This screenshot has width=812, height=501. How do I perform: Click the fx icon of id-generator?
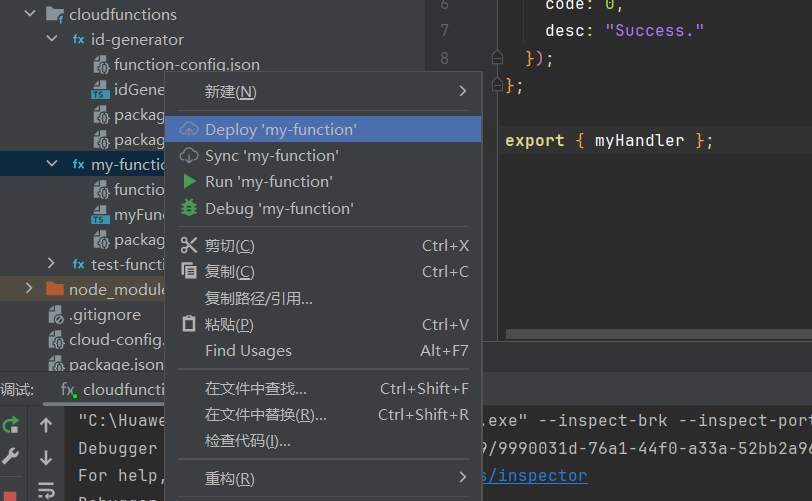[79, 39]
